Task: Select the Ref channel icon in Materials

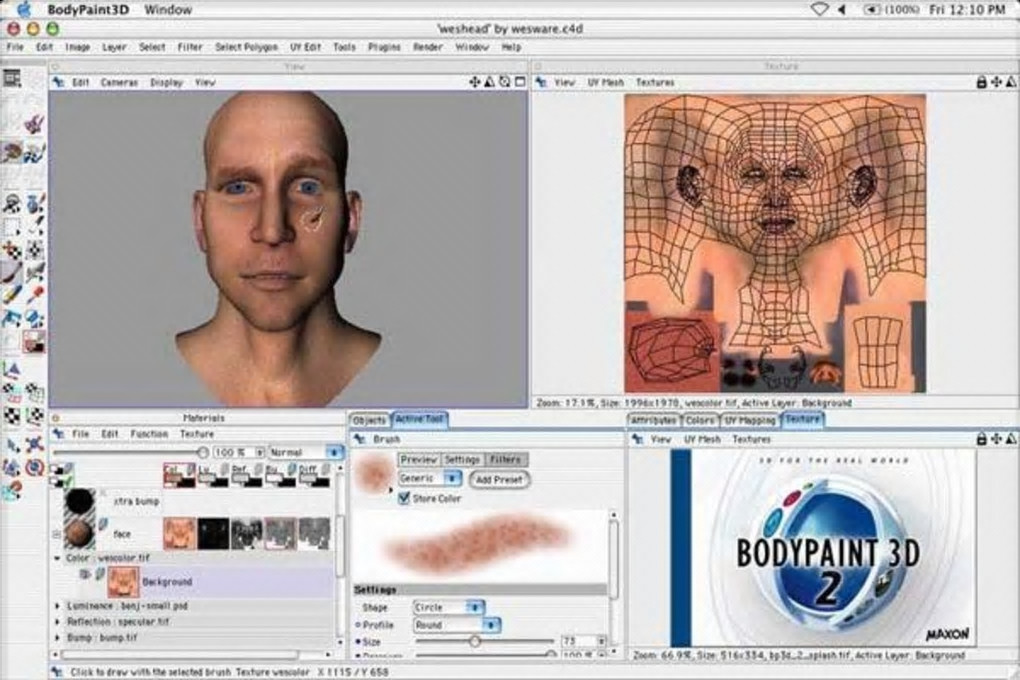Action: point(247,476)
